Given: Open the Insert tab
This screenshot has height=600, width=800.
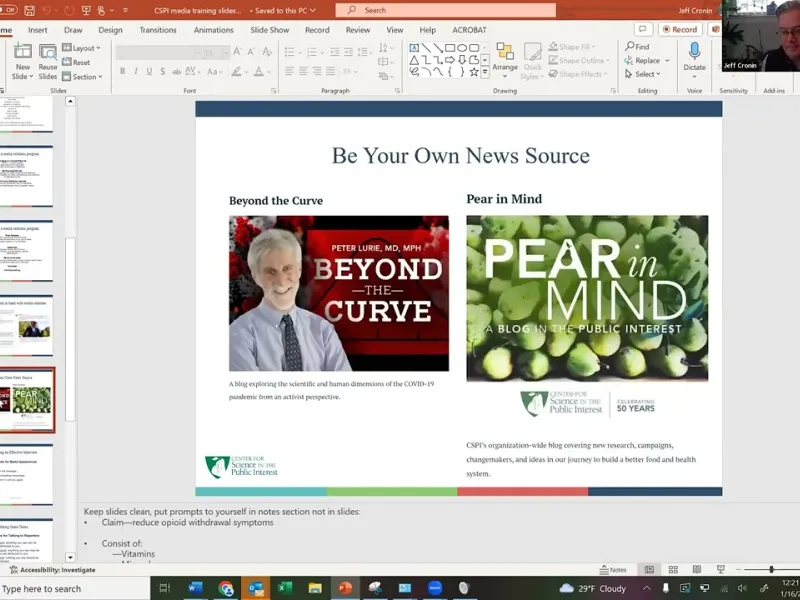Looking at the screenshot, I should [37, 30].
